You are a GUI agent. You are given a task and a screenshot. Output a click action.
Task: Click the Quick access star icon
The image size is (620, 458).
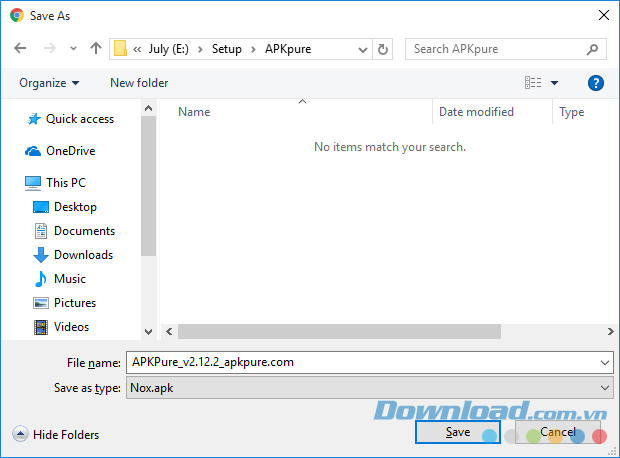[34, 119]
